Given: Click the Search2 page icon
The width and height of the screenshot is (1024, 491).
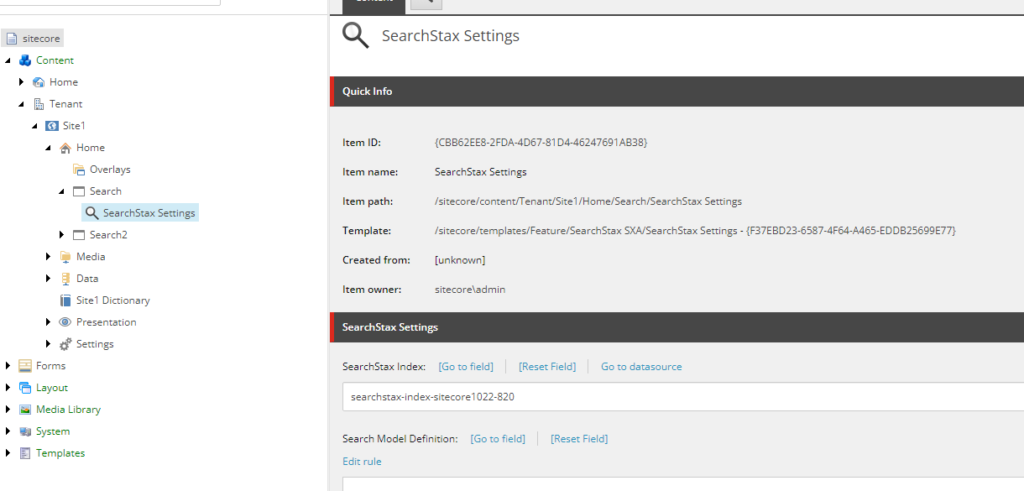Looking at the screenshot, I should (79, 235).
